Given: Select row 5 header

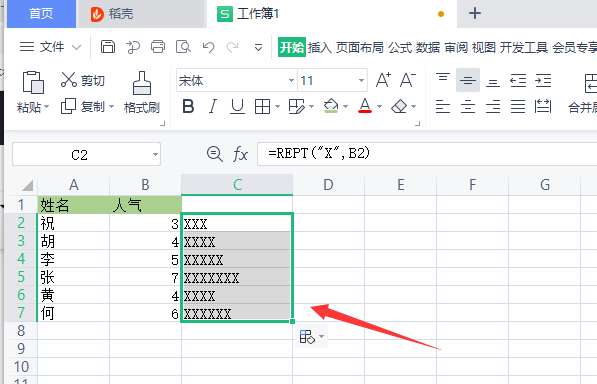Looking at the screenshot, I should coord(21,277).
